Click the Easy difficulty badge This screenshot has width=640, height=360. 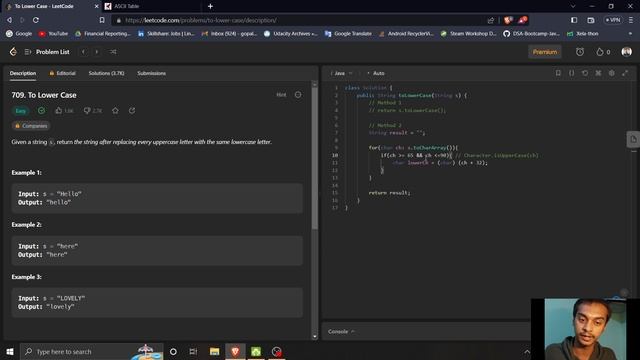click(20, 111)
